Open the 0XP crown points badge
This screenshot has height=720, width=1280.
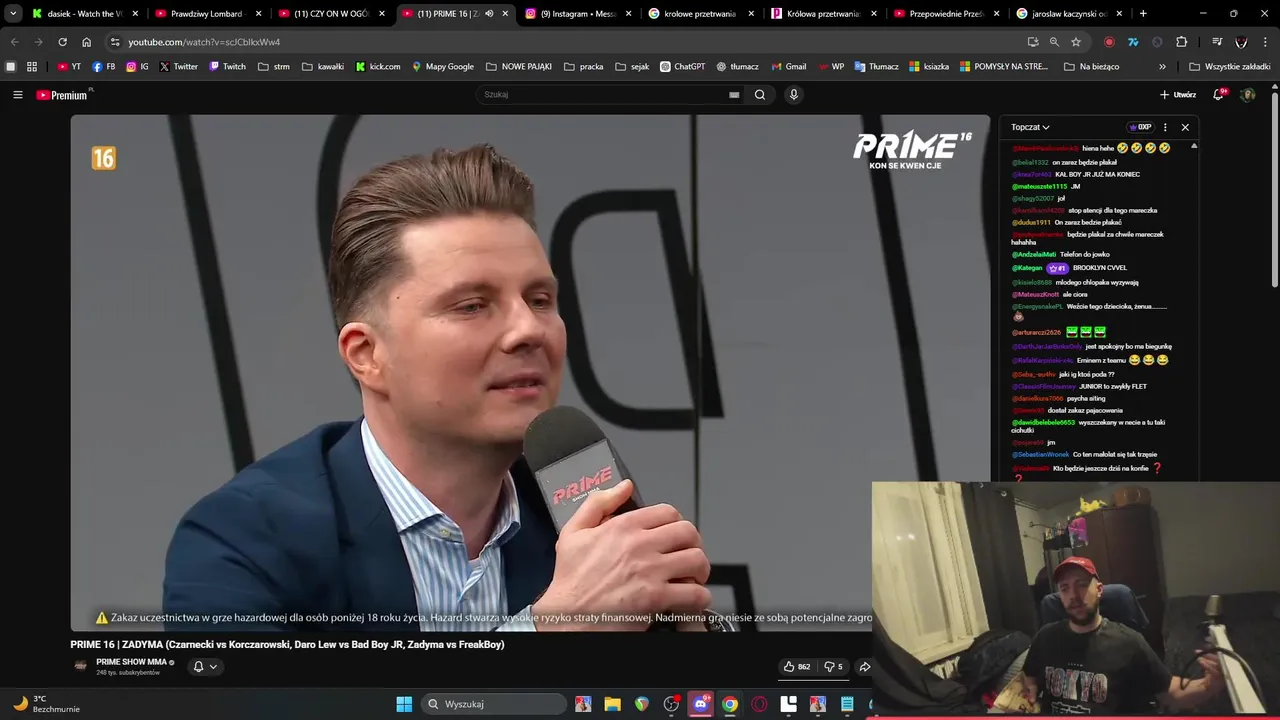pyautogui.click(x=1140, y=127)
